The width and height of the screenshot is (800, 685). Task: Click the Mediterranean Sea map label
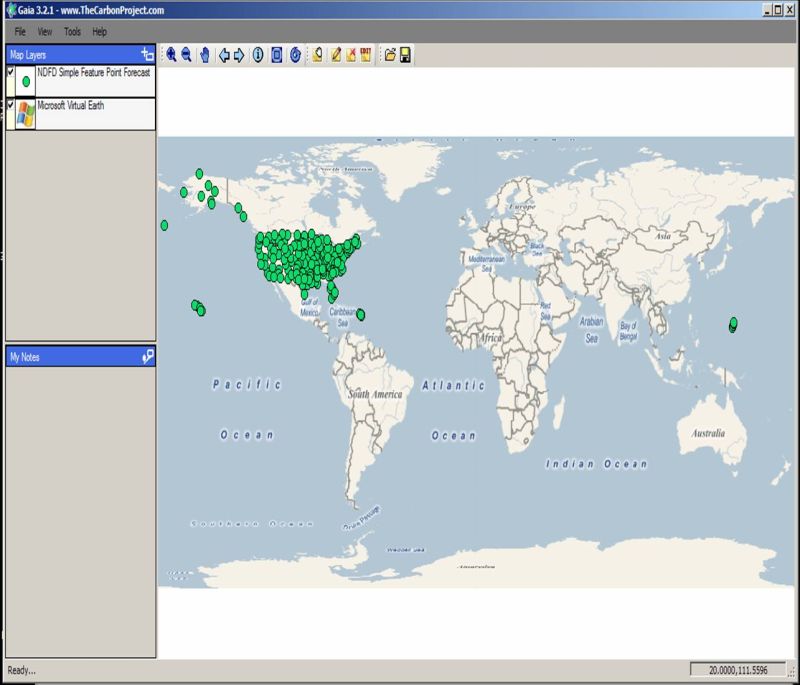tap(487, 263)
